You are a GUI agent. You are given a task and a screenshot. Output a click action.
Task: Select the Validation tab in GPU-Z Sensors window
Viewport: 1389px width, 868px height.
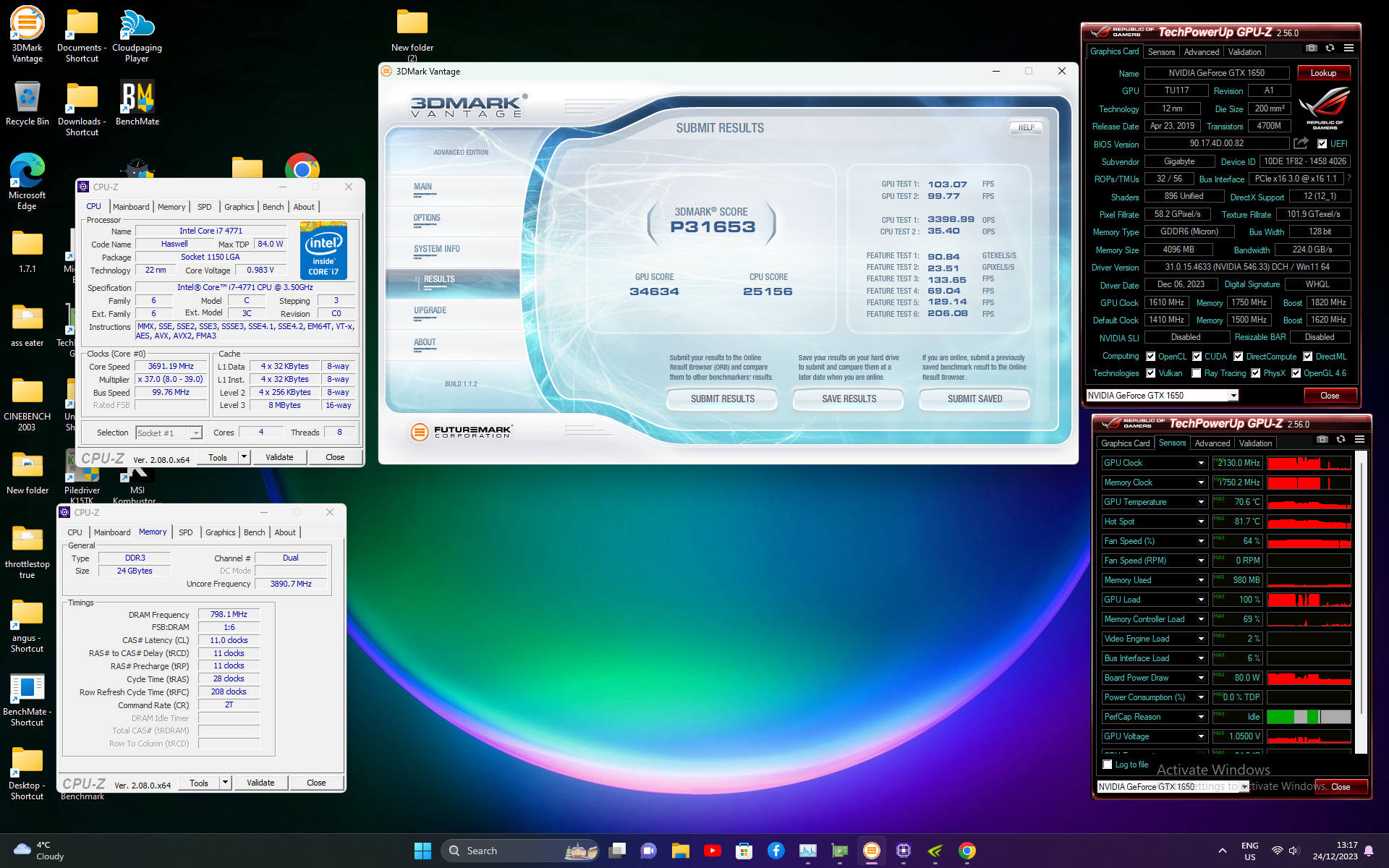click(x=1255, y=443)
